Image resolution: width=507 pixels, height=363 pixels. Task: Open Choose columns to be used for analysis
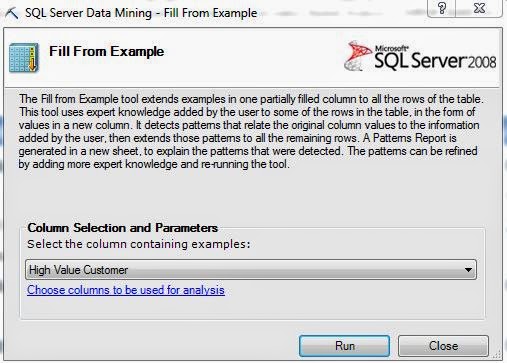coord(126,290)
